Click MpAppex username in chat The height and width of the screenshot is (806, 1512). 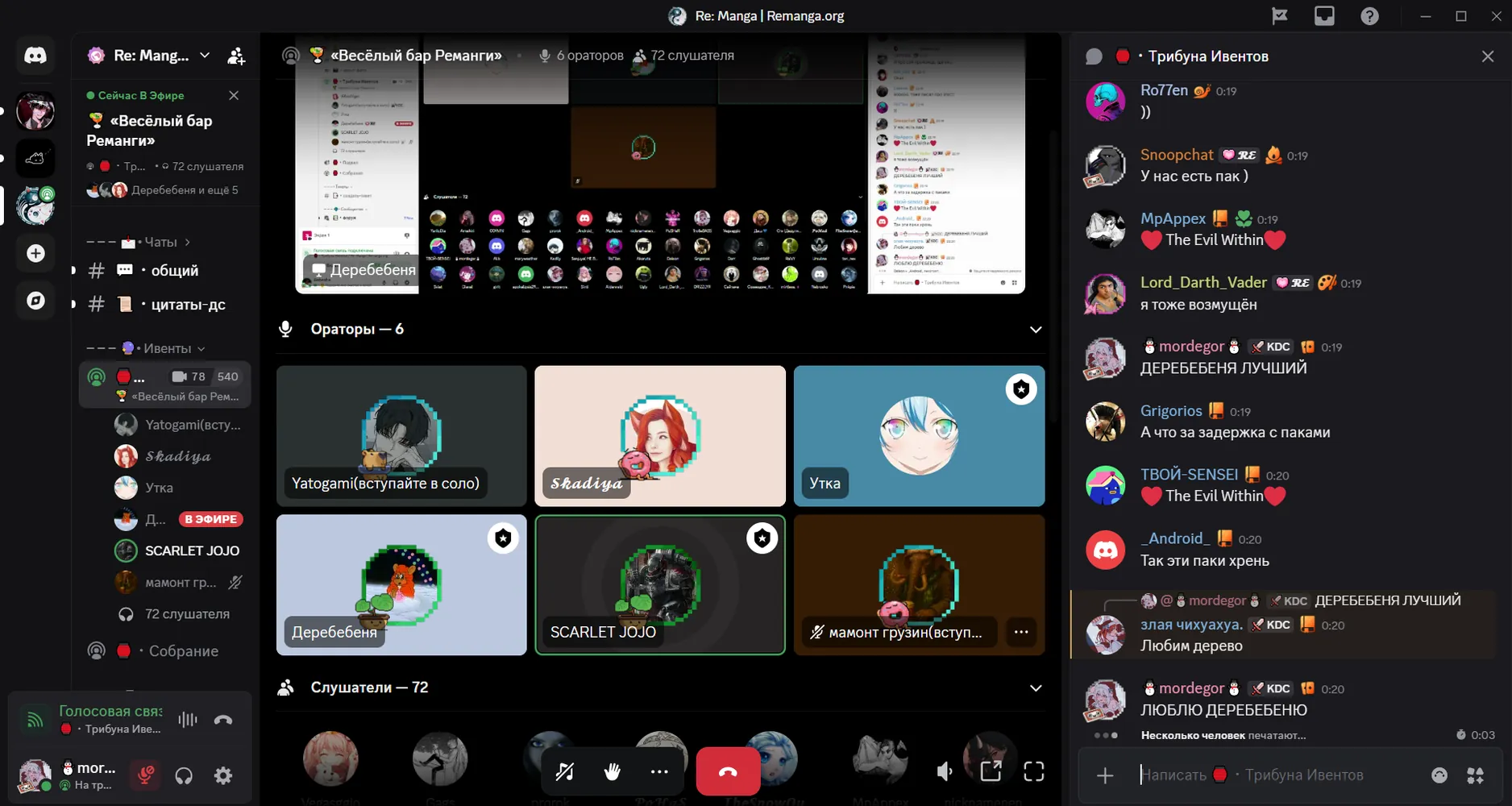tap(1173, 218)
